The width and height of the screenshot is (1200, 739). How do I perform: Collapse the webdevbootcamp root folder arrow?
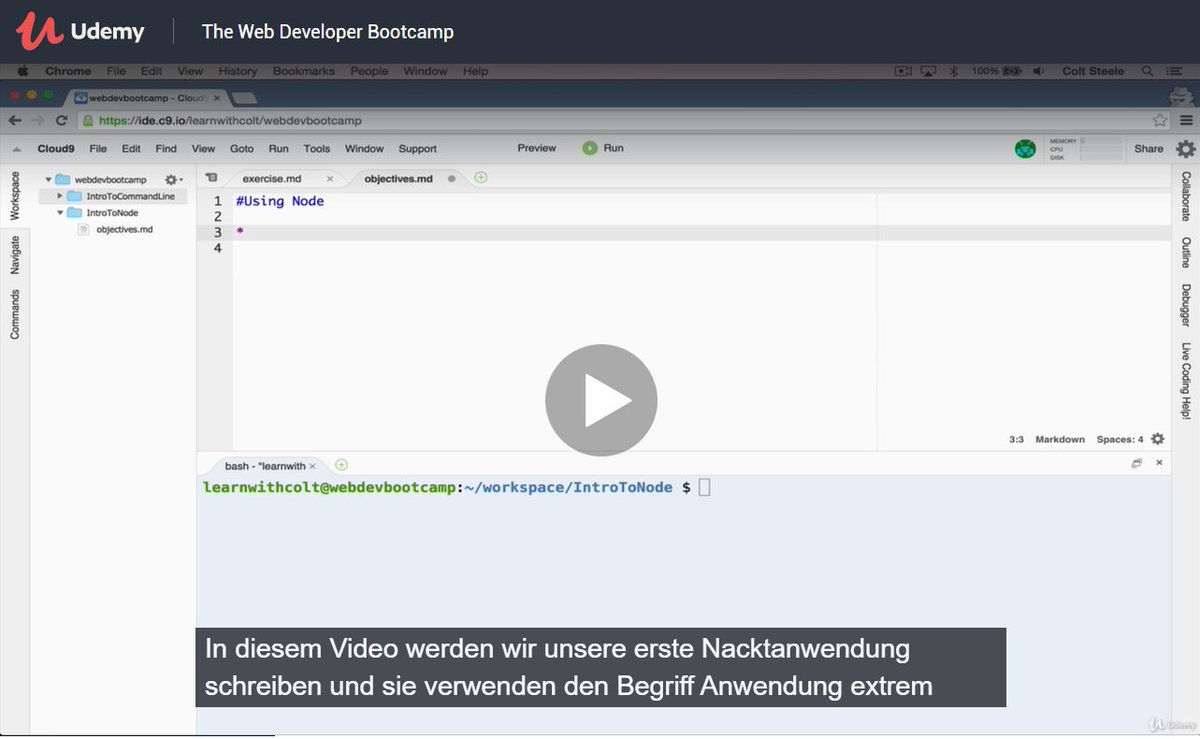(48, 180)
